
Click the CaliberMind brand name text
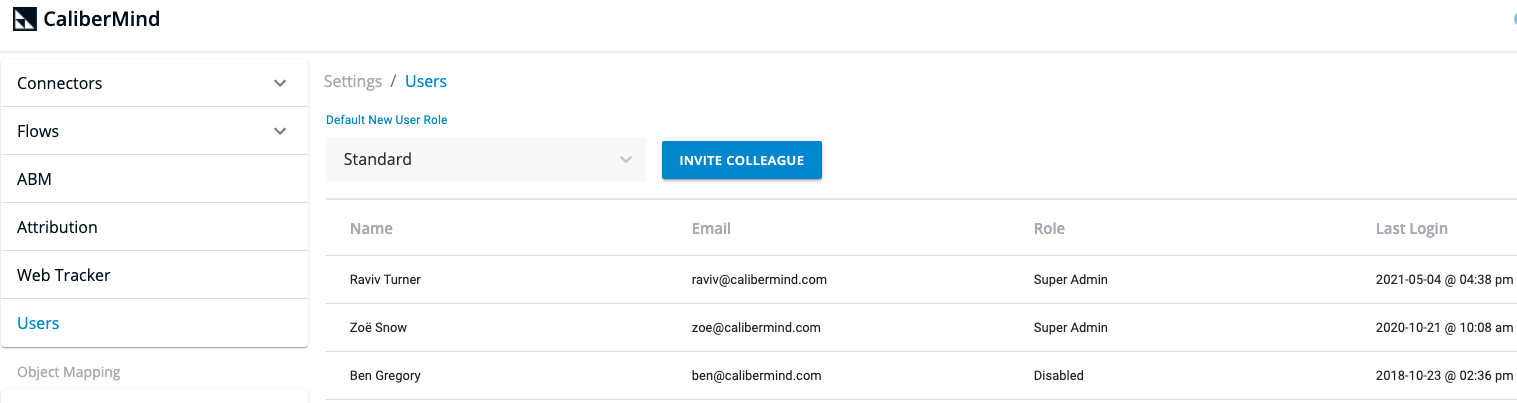pos(102,19)
